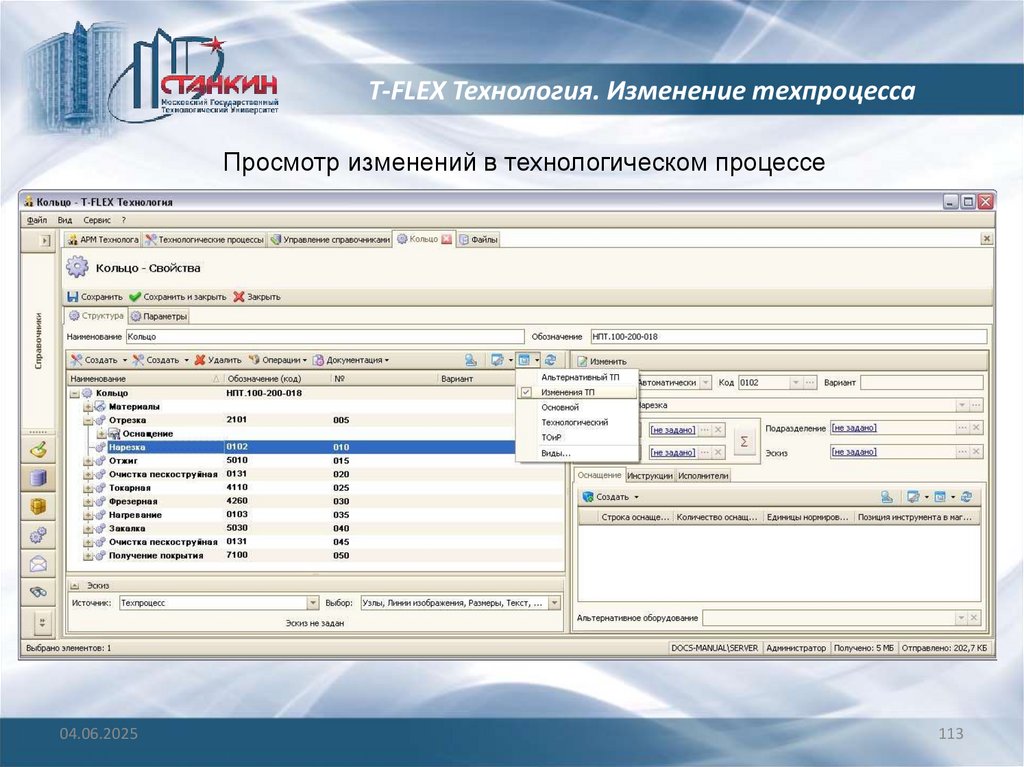Click the glasses icon in left sidebar
1024x767 pixels.
(x=39, y=592)
